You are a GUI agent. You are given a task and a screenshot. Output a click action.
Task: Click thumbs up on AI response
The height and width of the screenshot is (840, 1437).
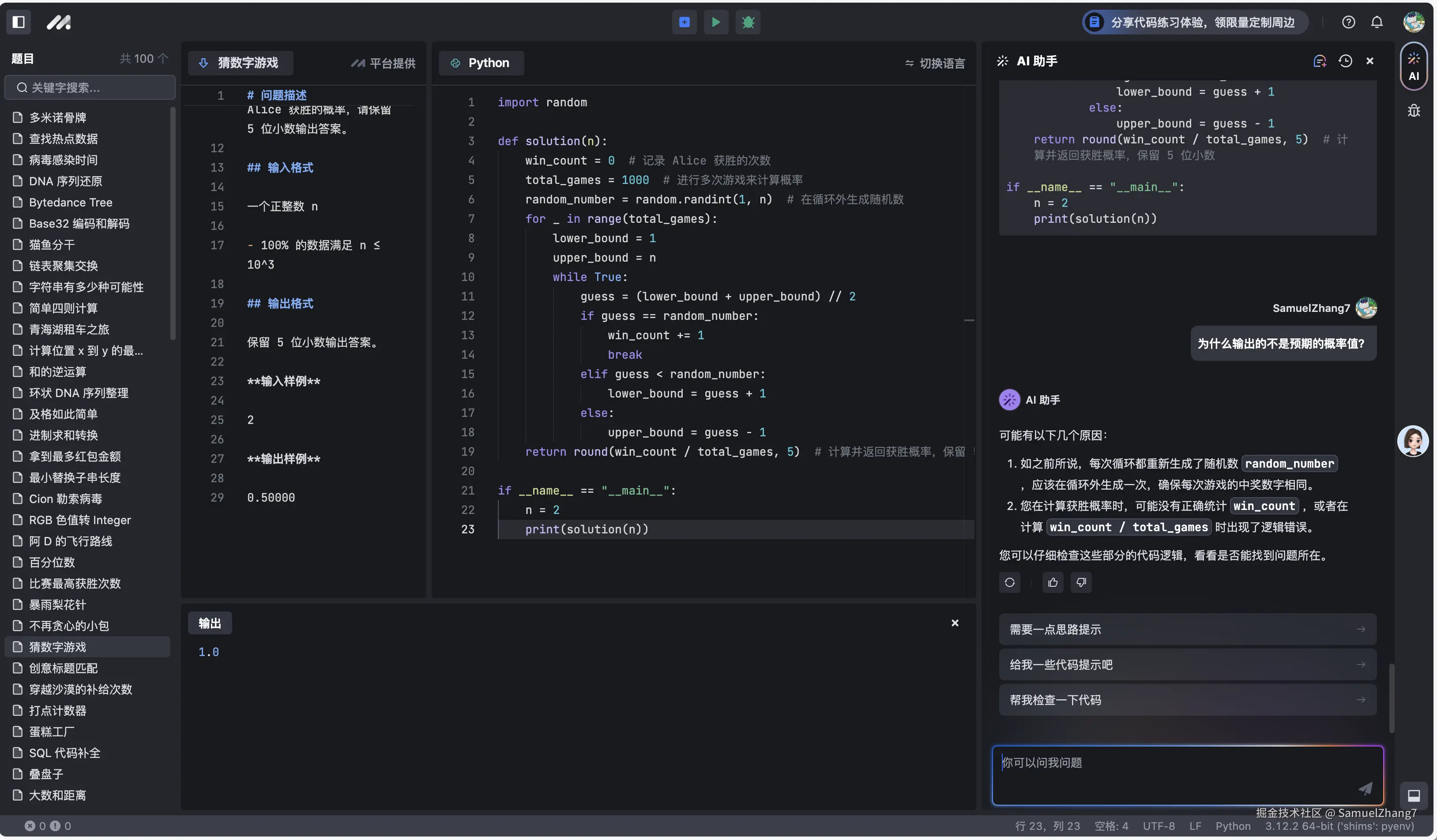[1053, 582]
